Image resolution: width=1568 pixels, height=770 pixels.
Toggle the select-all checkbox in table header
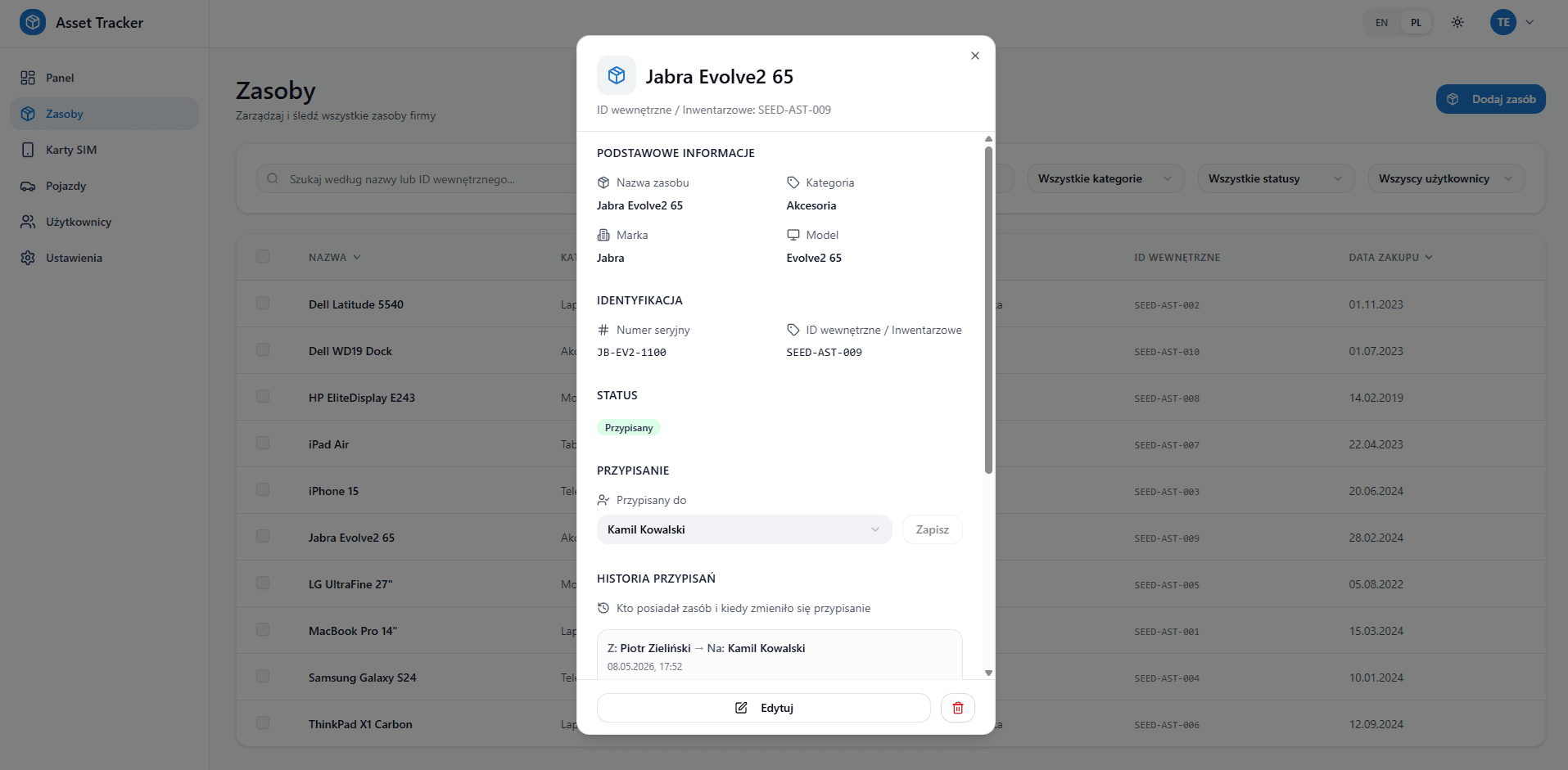263,256
